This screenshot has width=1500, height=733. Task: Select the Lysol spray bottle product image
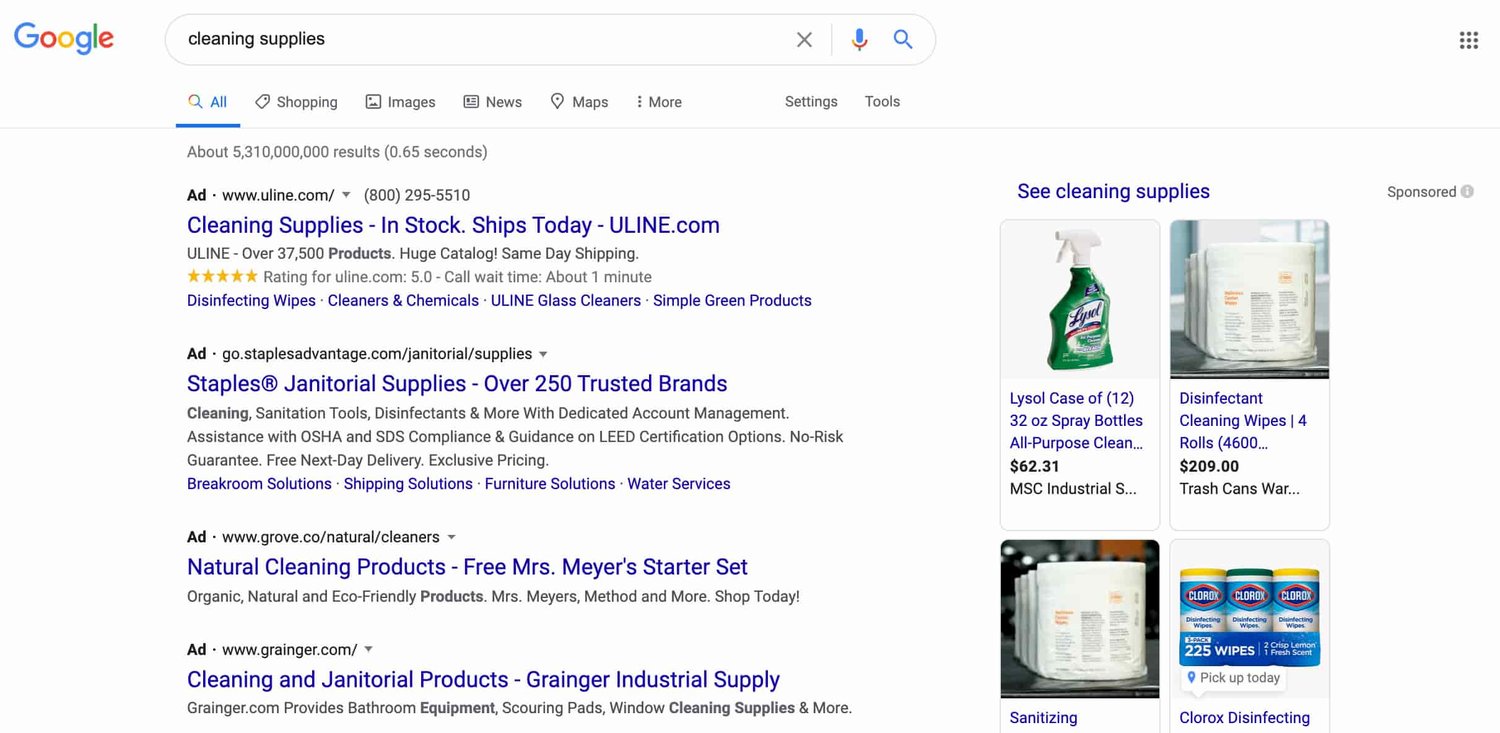pos(1080,299)
